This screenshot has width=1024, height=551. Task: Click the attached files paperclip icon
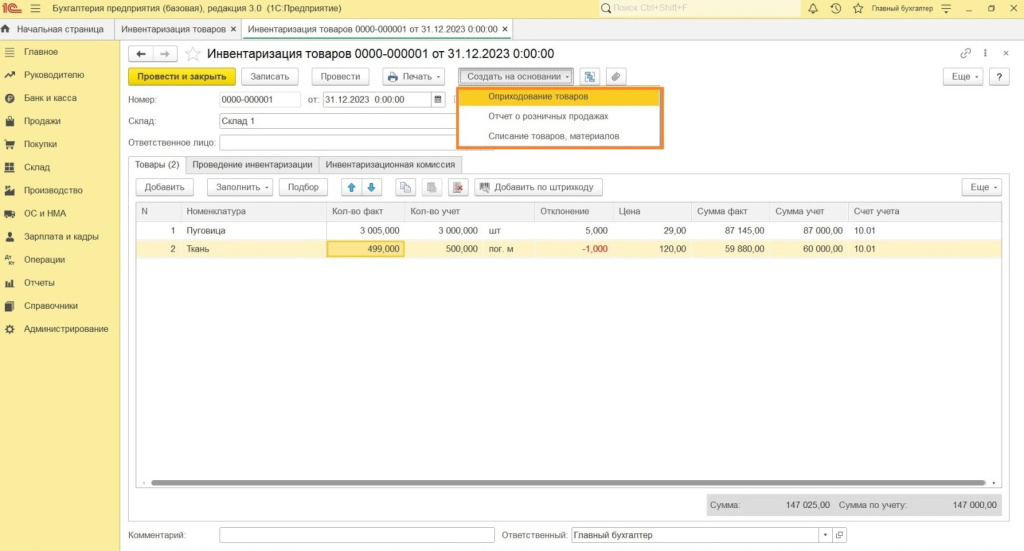click(x=616, y=76)
